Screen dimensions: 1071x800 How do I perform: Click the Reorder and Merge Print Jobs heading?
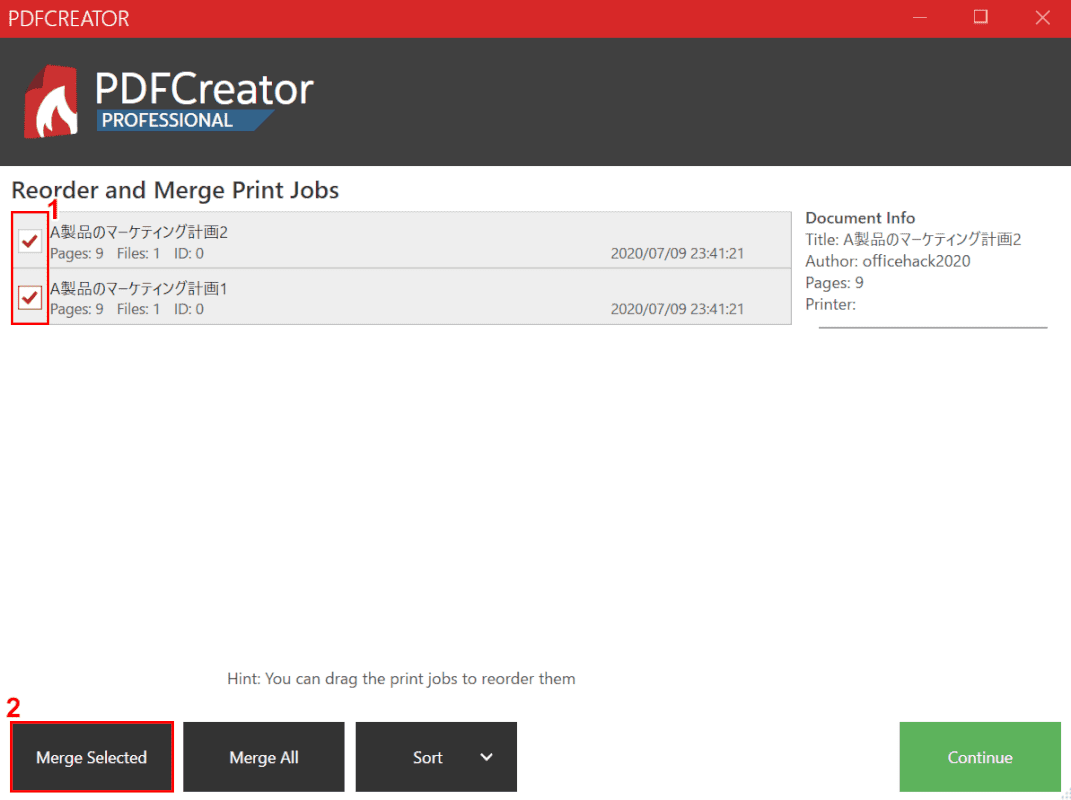click(175, 190)
